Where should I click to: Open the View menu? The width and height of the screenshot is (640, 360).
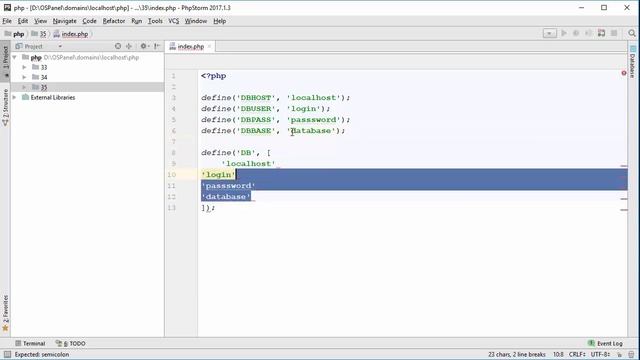click(40, 21)
